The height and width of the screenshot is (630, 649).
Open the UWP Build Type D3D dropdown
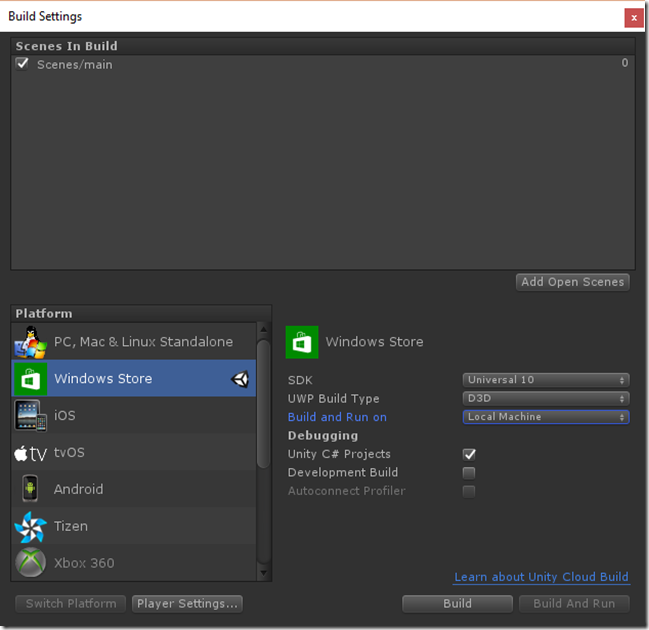[546, 398]
